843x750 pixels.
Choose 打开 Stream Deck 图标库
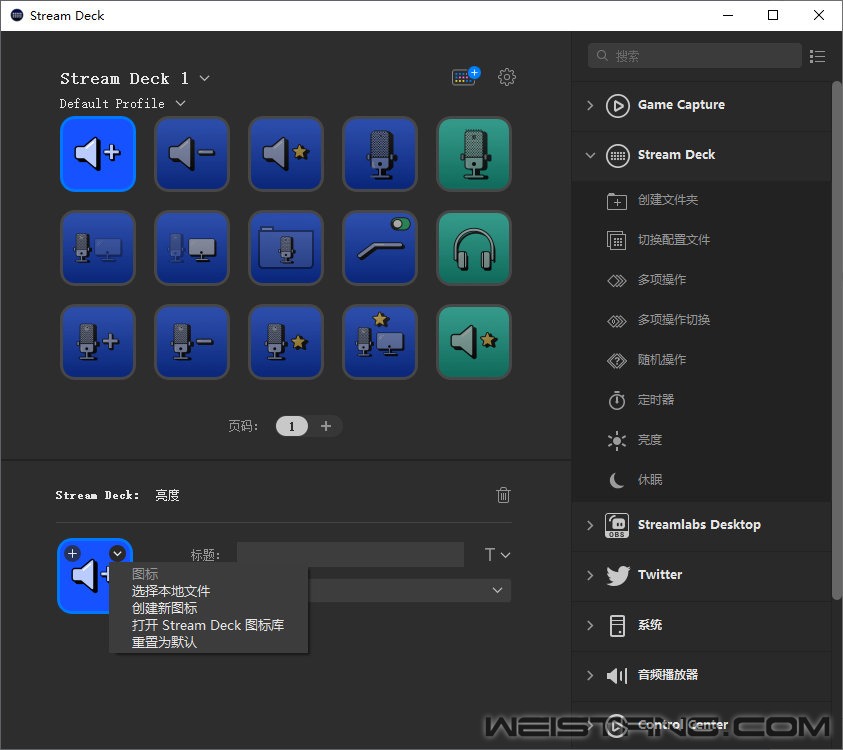tap(208, 625)
